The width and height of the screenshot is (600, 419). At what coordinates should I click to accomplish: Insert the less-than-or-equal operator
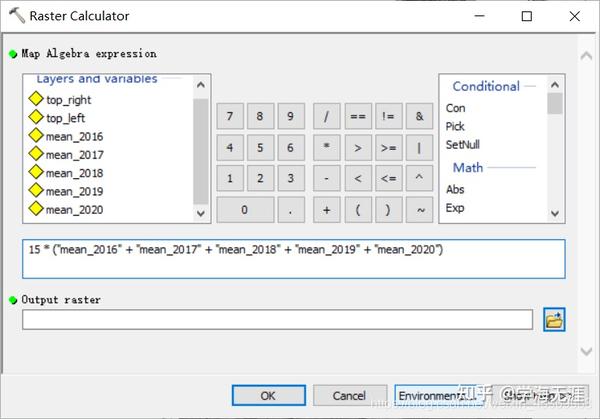[388, 178]
